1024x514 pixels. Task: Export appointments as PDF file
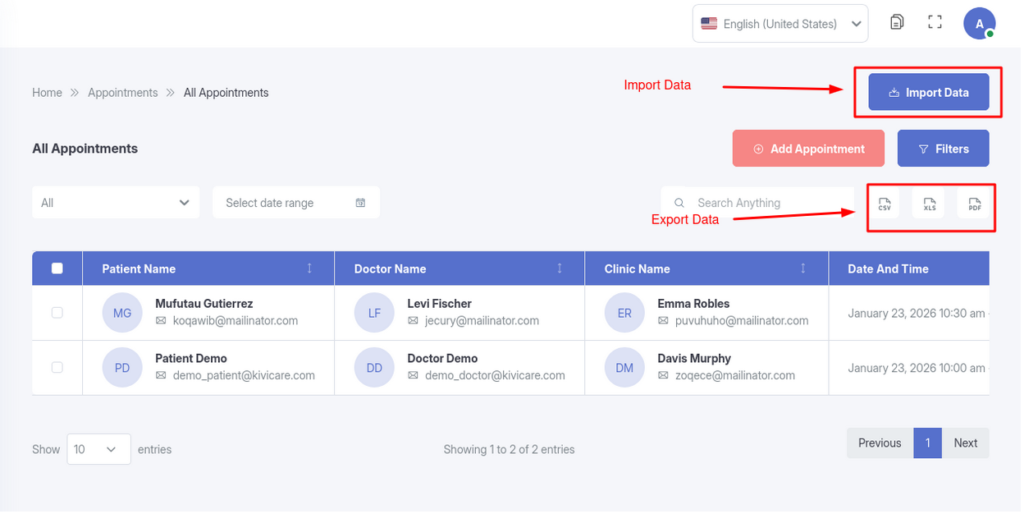tap(974, 204)
